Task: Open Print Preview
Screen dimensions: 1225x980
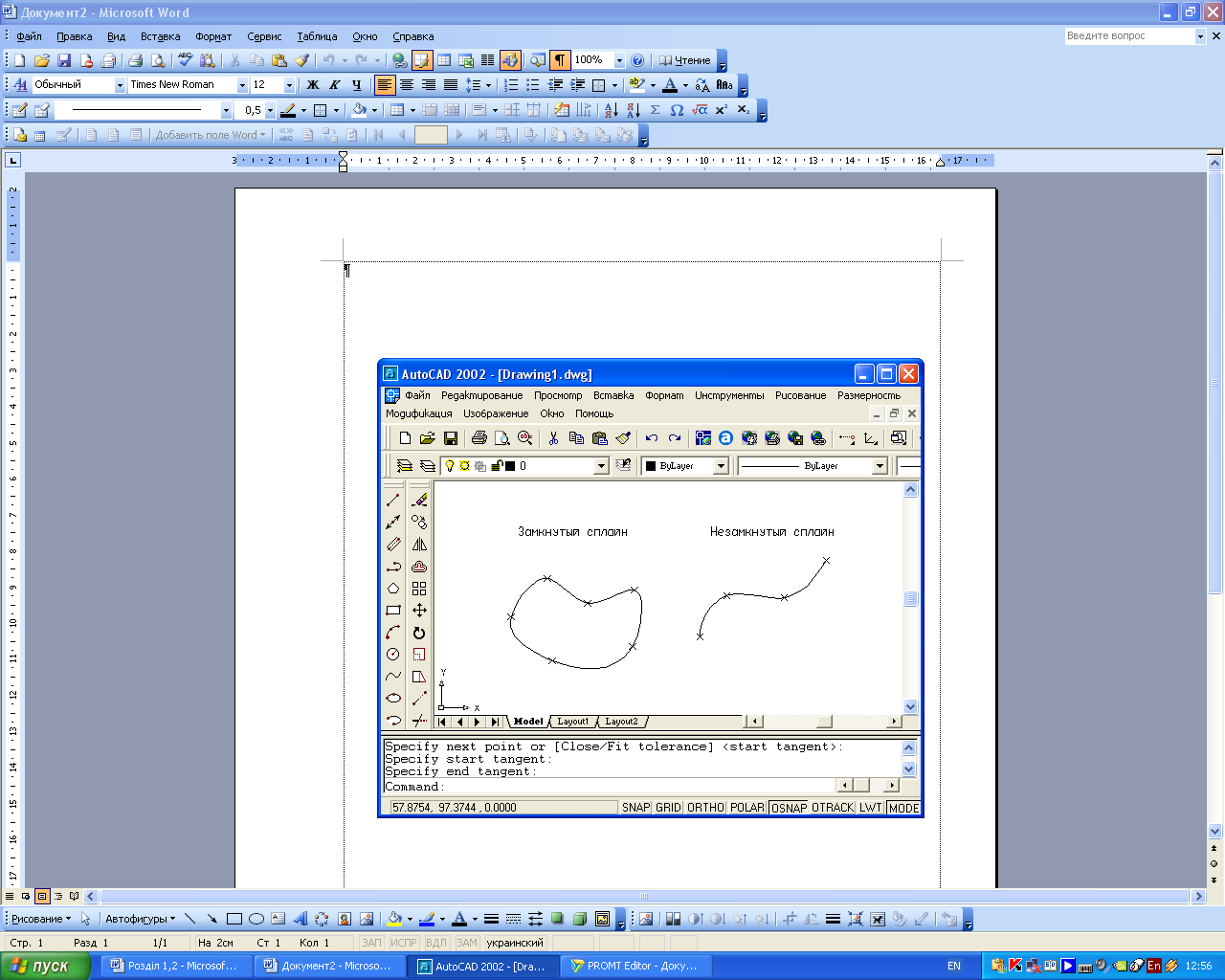Action: coord(158,60)
